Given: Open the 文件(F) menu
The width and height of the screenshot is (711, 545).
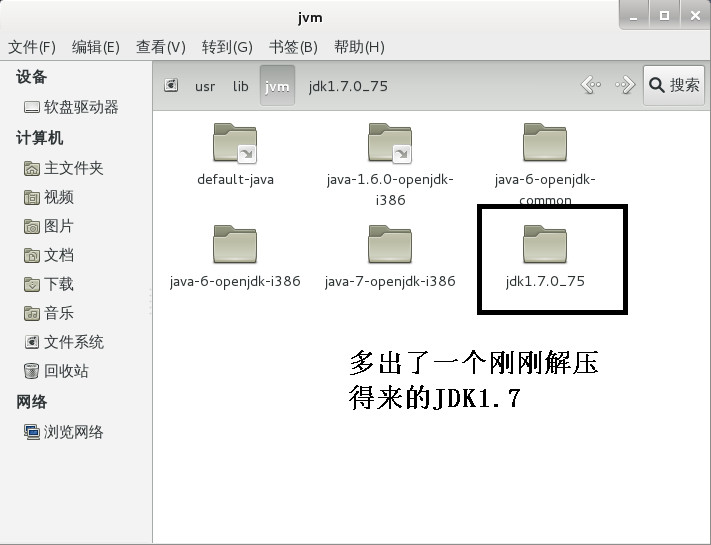Looking at the screenshot, I should [x=32, y=47].
